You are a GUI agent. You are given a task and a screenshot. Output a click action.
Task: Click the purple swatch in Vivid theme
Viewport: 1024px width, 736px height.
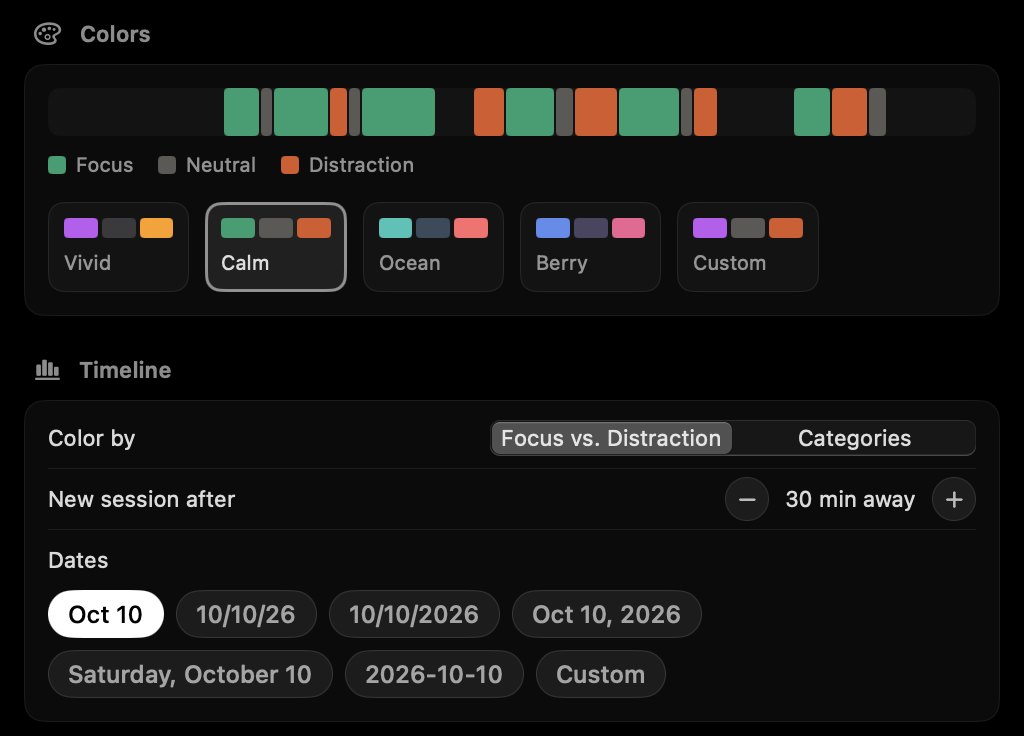click(x=81, y=228)
